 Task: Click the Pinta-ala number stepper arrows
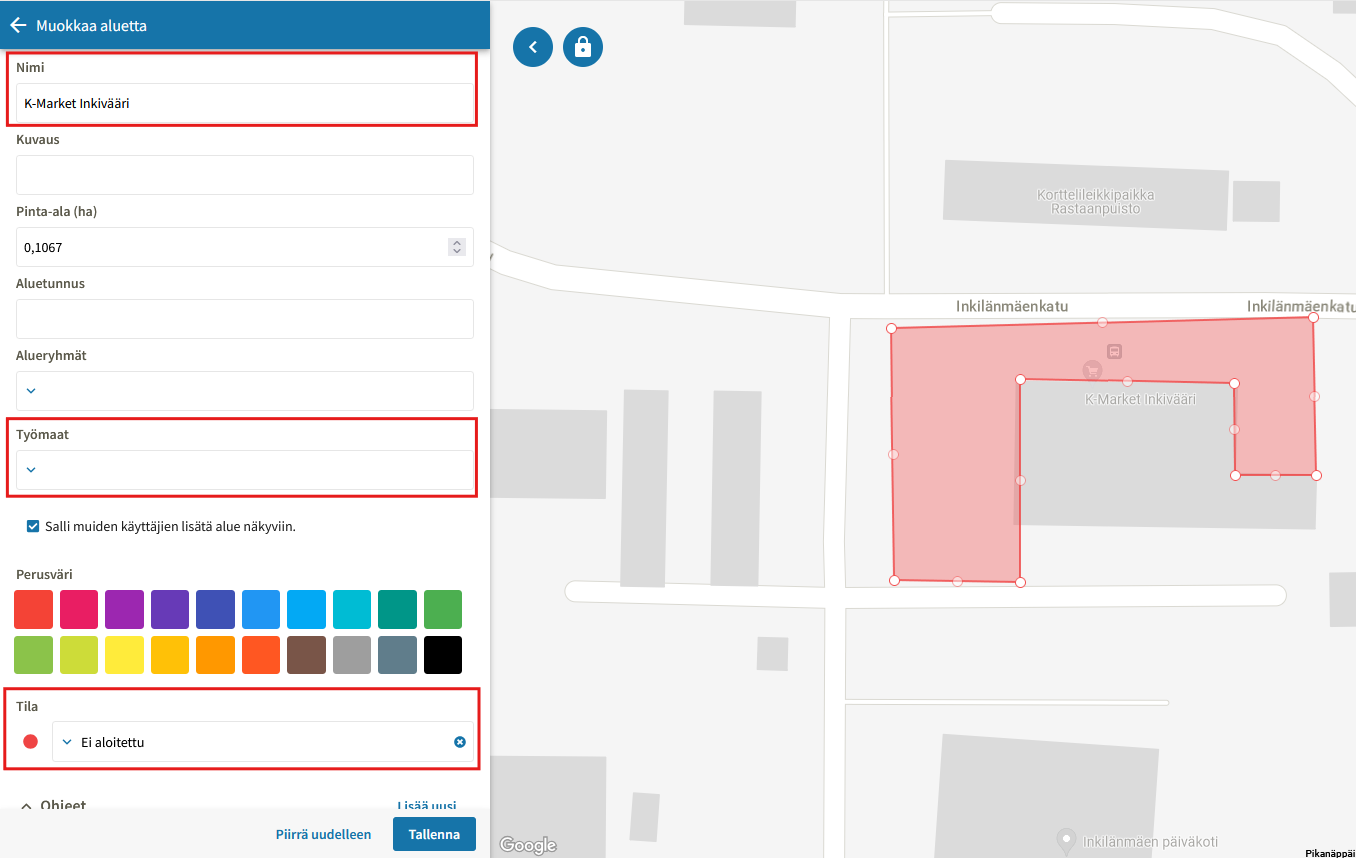(457, 247)
